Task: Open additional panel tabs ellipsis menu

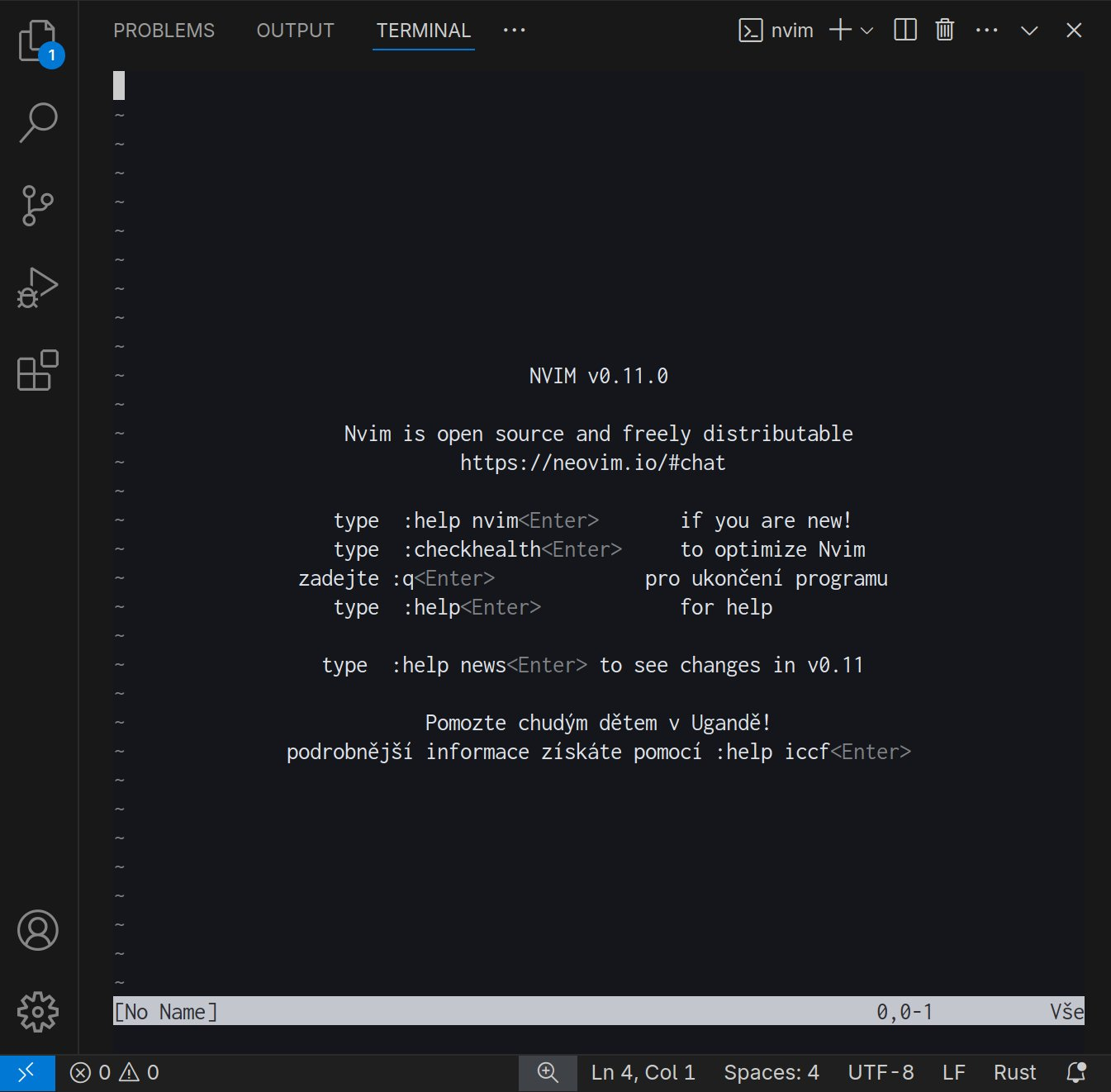Action: coord(514,31)
